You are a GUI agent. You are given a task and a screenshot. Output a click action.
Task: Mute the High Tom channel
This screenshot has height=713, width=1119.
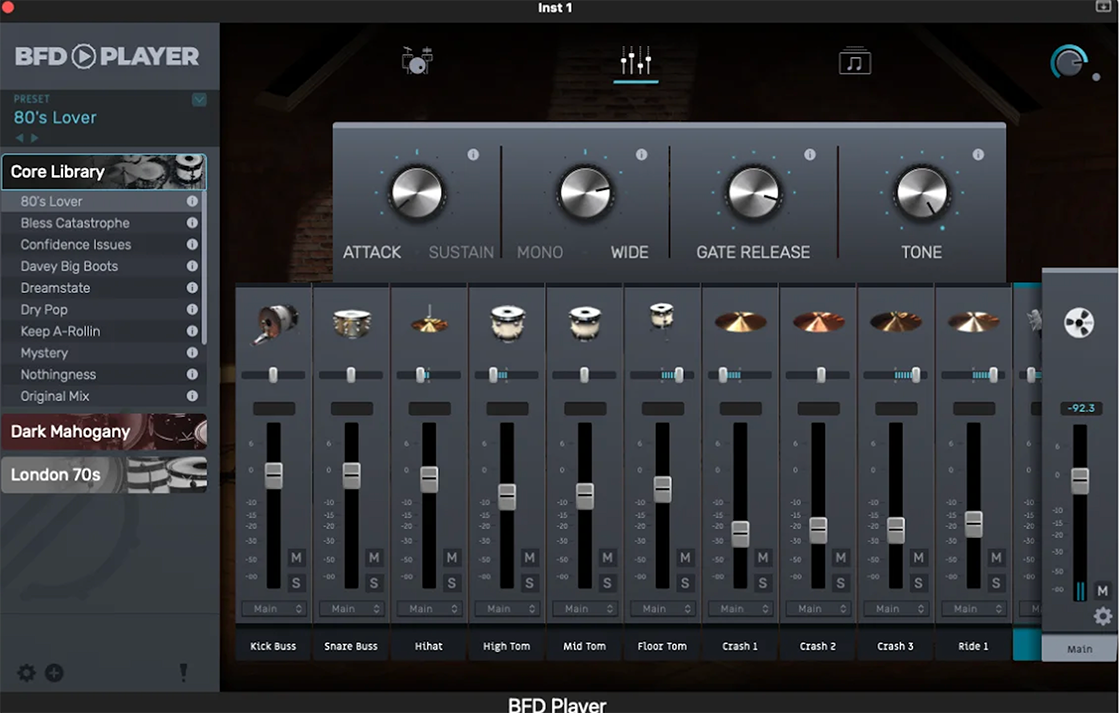(530, 557)
